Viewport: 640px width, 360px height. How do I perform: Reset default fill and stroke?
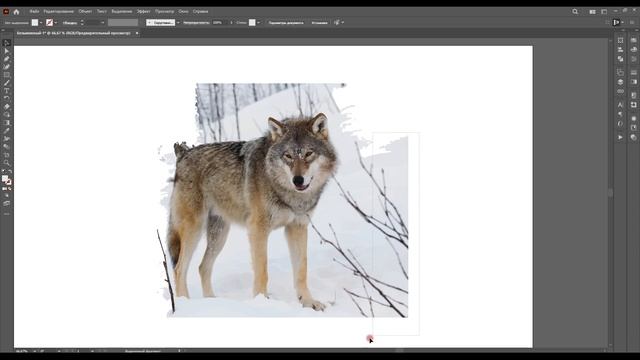tap(4, 172)
